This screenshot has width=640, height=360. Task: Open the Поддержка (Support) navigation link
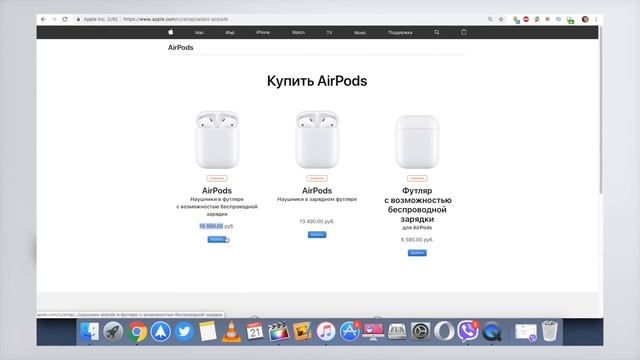pos(400,32)
